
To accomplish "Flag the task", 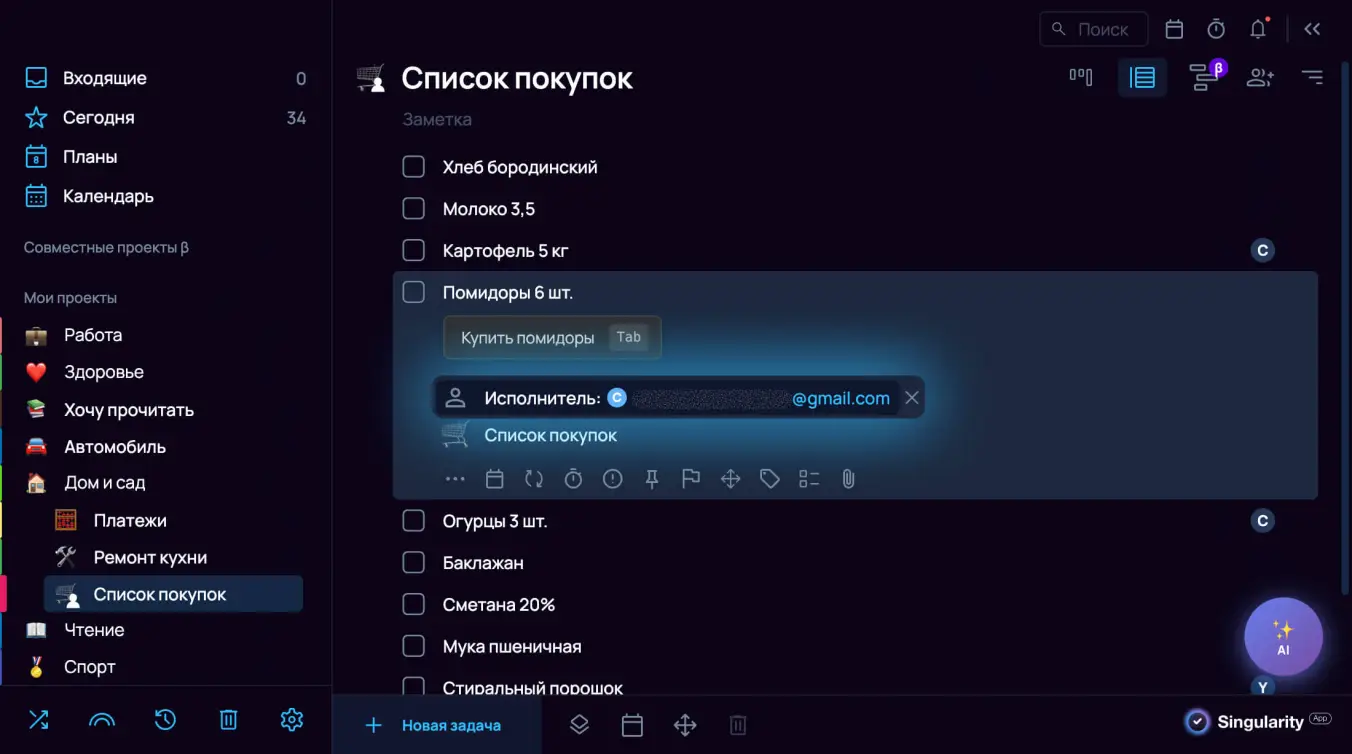I will (x=691, y=479).
